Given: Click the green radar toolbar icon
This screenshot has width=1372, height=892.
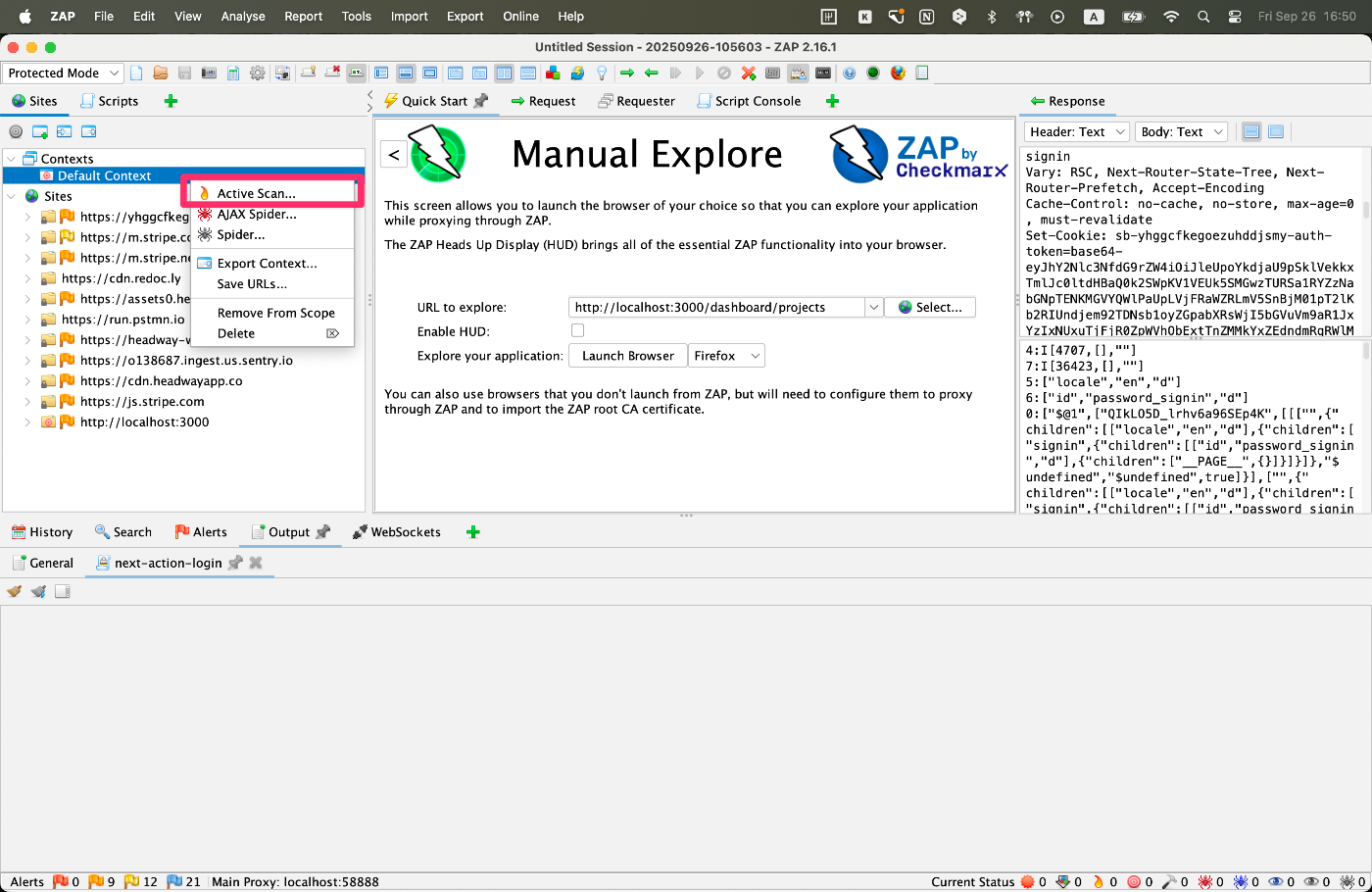Looking at the screenshot, I should (873, 73).
